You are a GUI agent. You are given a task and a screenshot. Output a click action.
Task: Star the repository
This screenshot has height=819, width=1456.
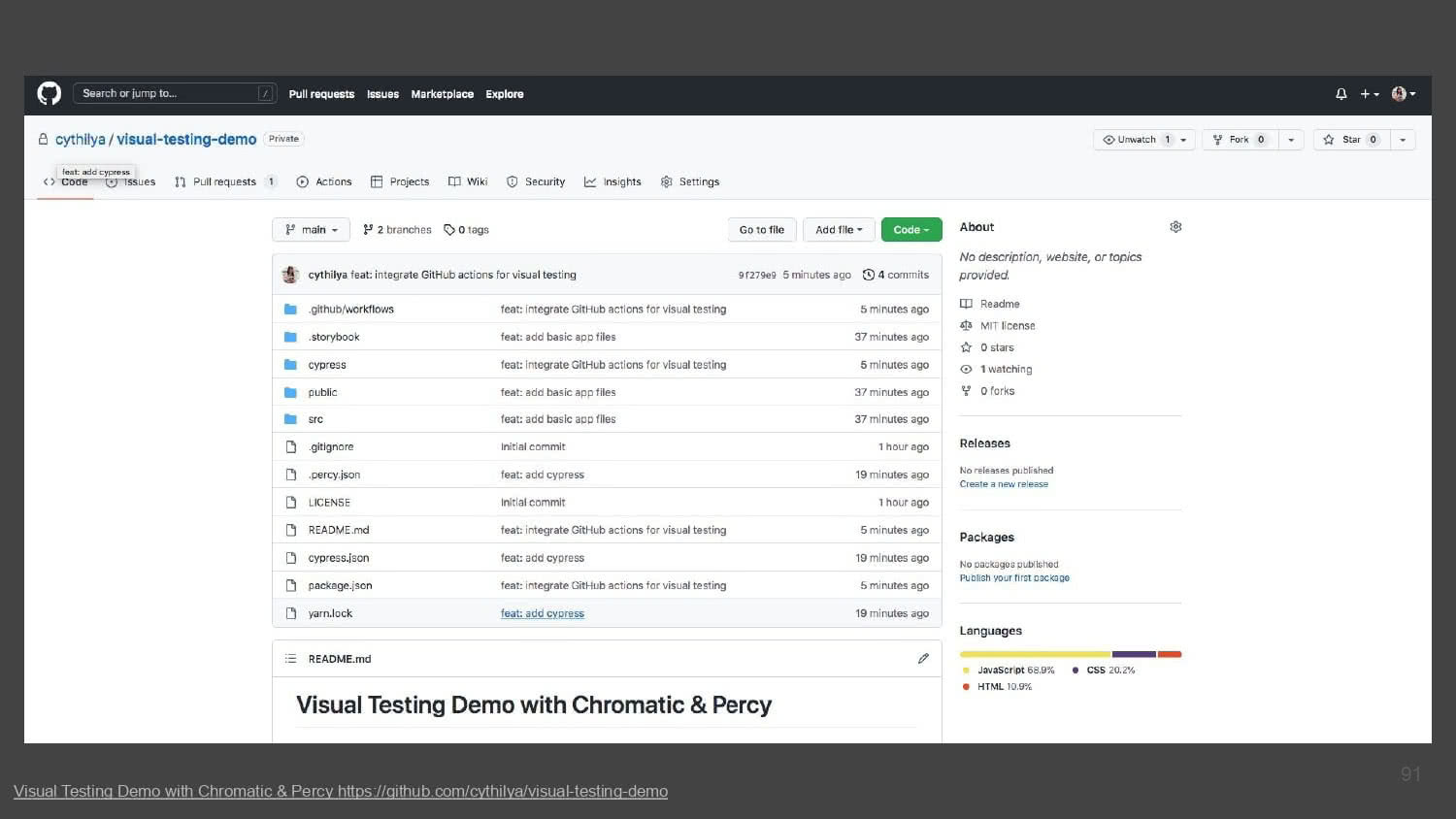tap(1350, 140)
